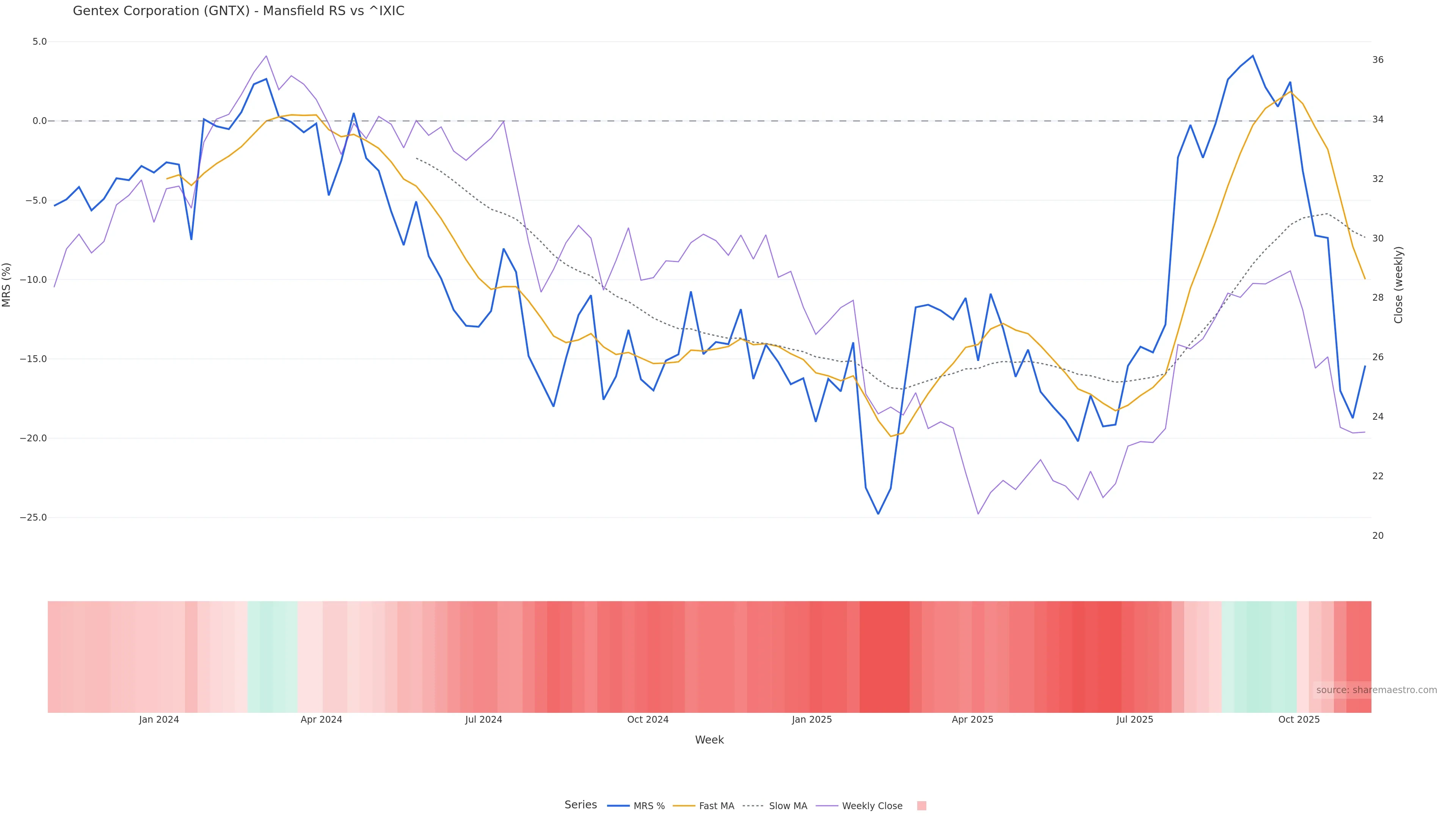The width and height of the screenshot is (1456, 819).
Task: Click the Week x-axis title
Action: [x=709, y=740]
